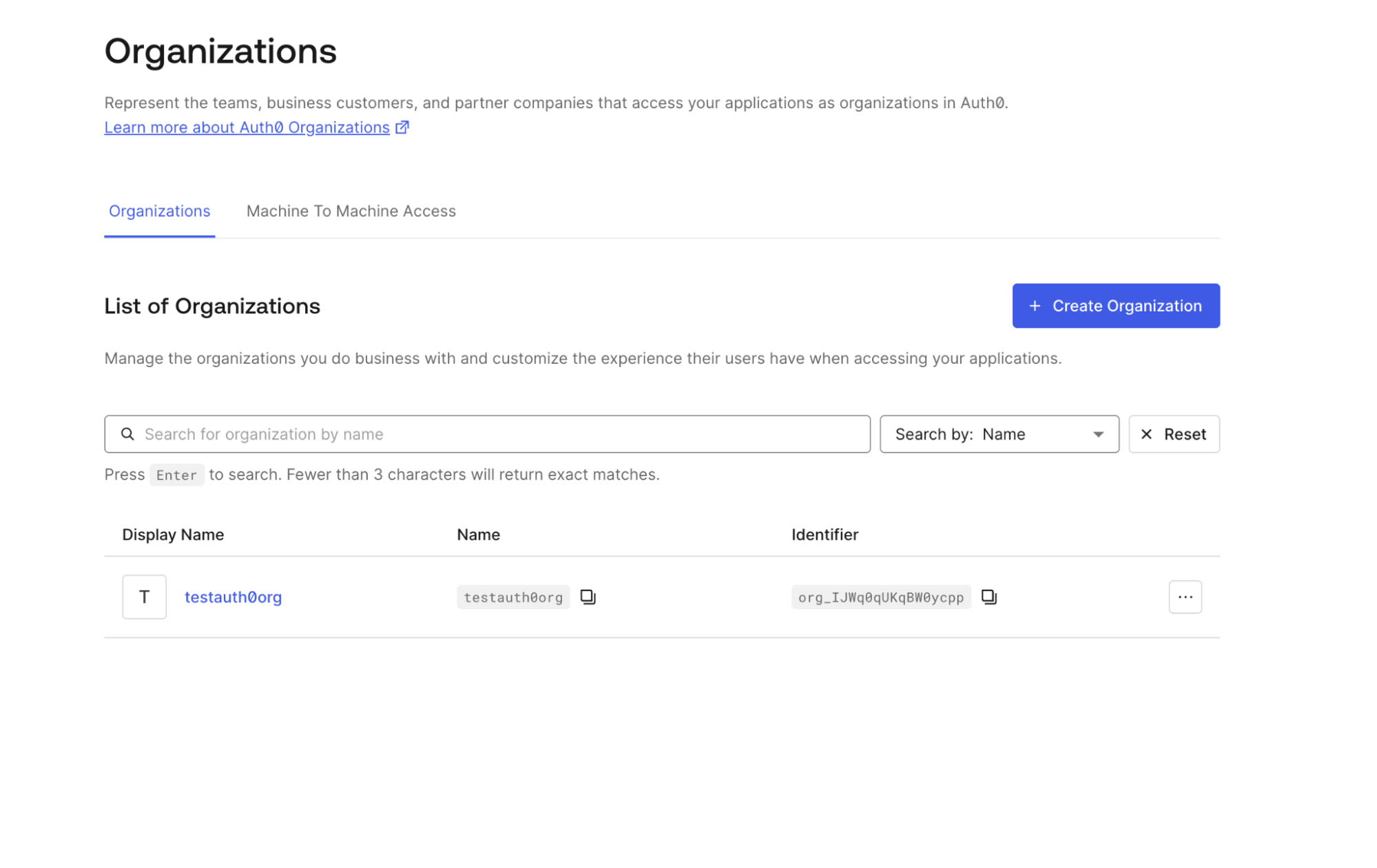
Task: Open the Search by Name dropdown
Action: (999, 434)
